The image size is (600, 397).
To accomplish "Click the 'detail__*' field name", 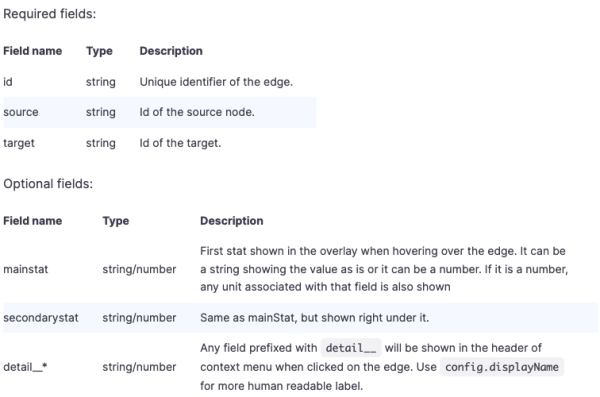I will (x=25, y=367).
